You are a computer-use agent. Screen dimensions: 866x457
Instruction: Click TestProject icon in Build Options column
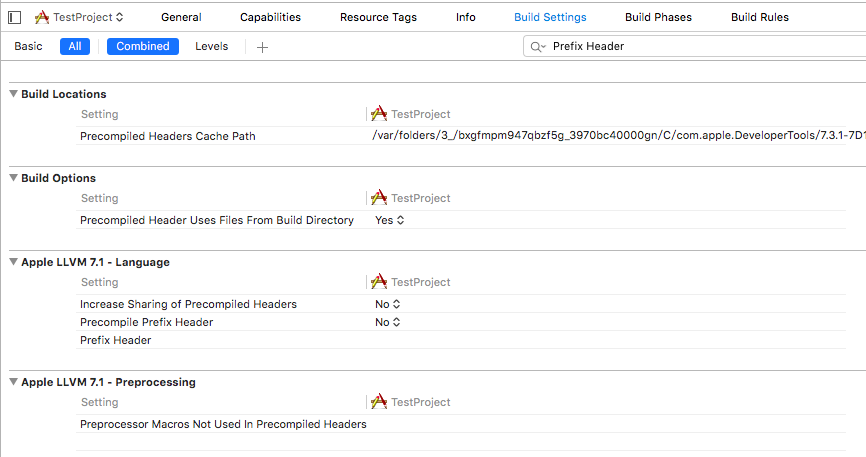[x=379, y=198]
